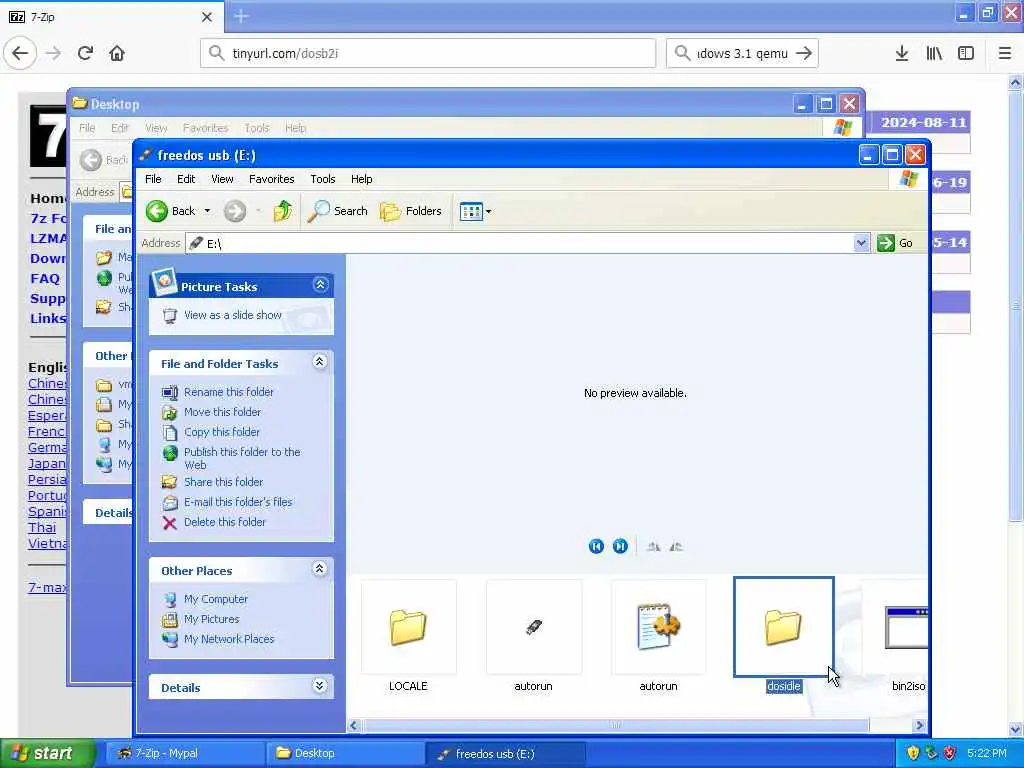Close the 7-Zip browser tab
The height and width of the screenshot is (768, 1024).
click(207, 17)
